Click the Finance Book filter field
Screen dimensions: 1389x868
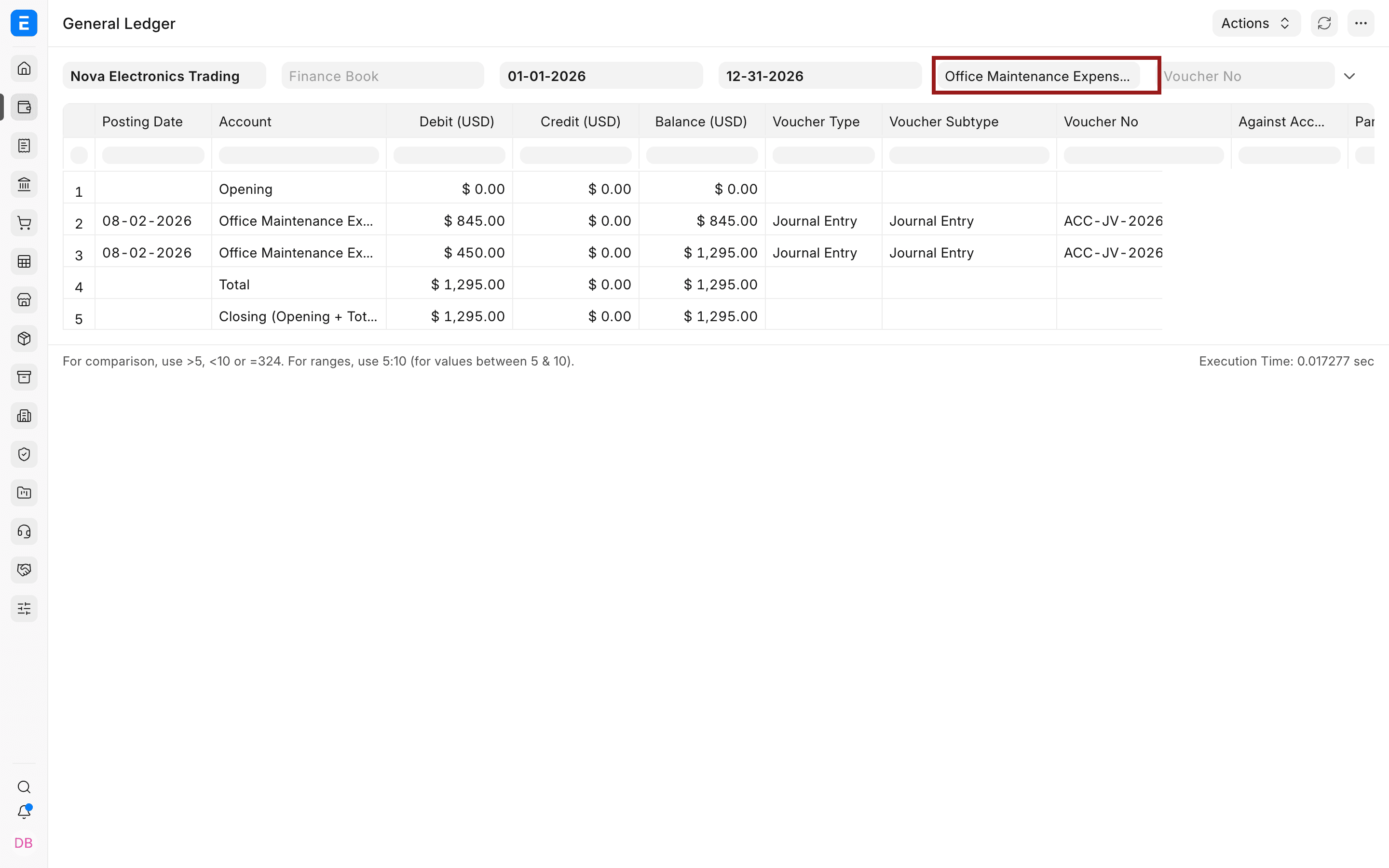coord(383,76)
